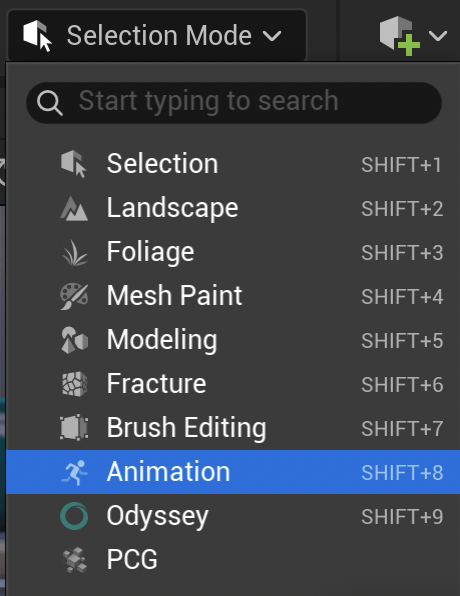Switch to Landscape mode entry
This screenshot has height=596, width=460.
click(x=233, y=208)
